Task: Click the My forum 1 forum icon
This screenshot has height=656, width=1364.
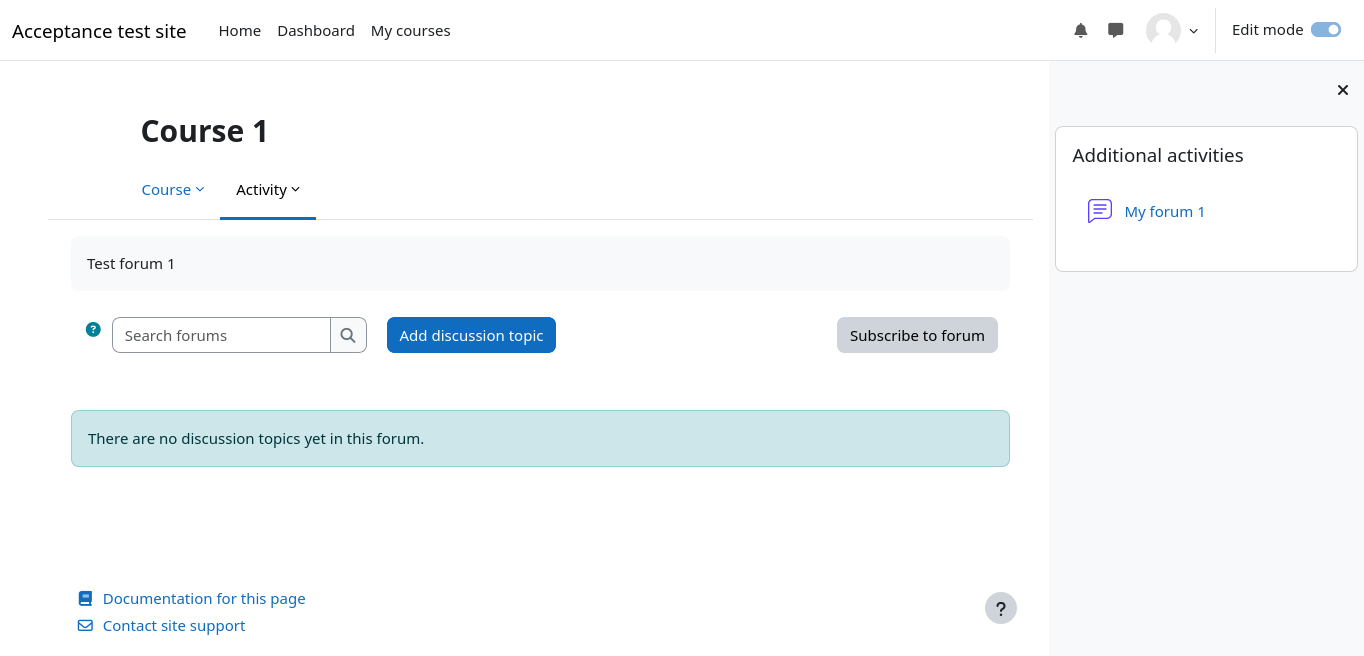Action: click(x=1099, y=211)
